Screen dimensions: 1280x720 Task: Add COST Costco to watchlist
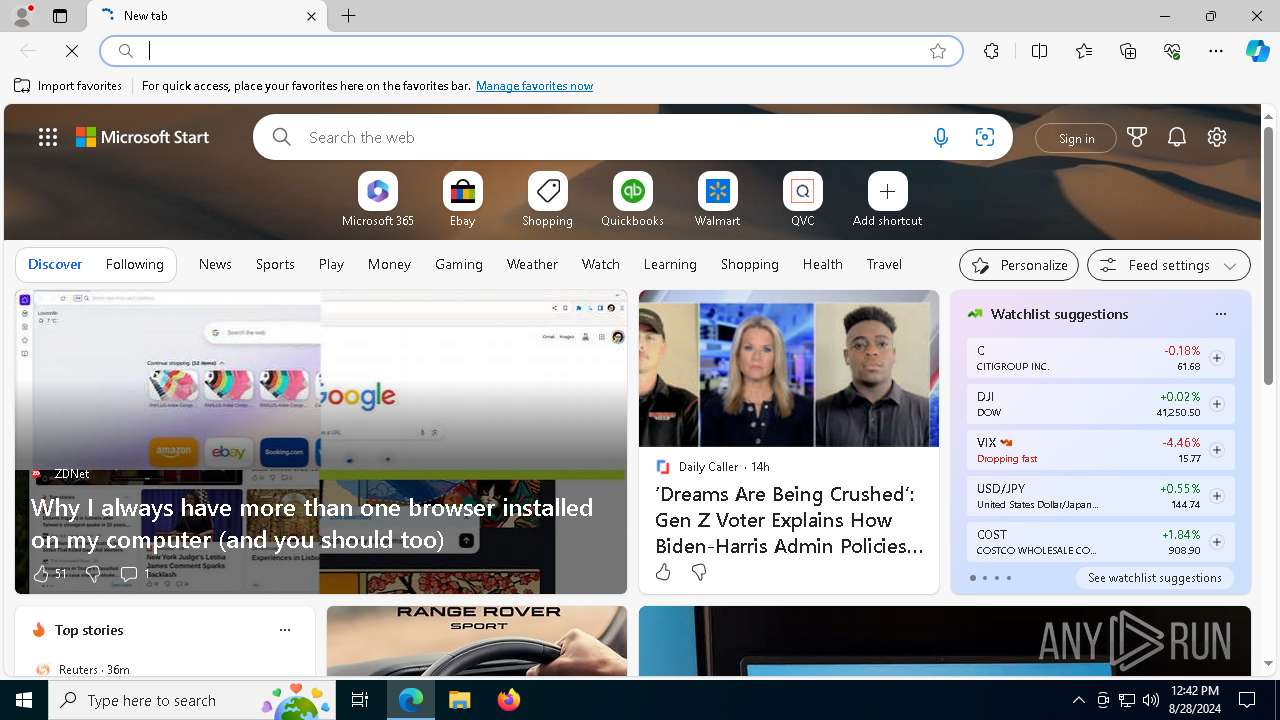tap(1216, 542)
